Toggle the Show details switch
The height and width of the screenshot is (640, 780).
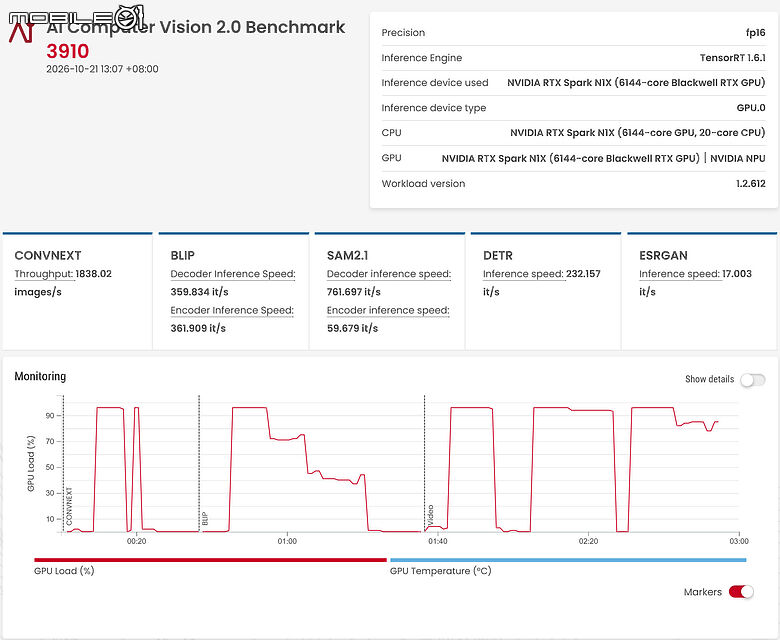coord(752,380)
